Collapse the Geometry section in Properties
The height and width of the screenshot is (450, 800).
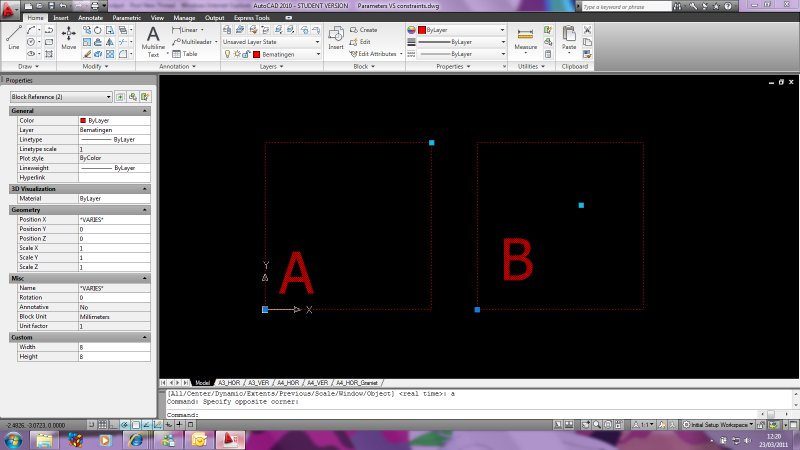[x=146, y=210]
